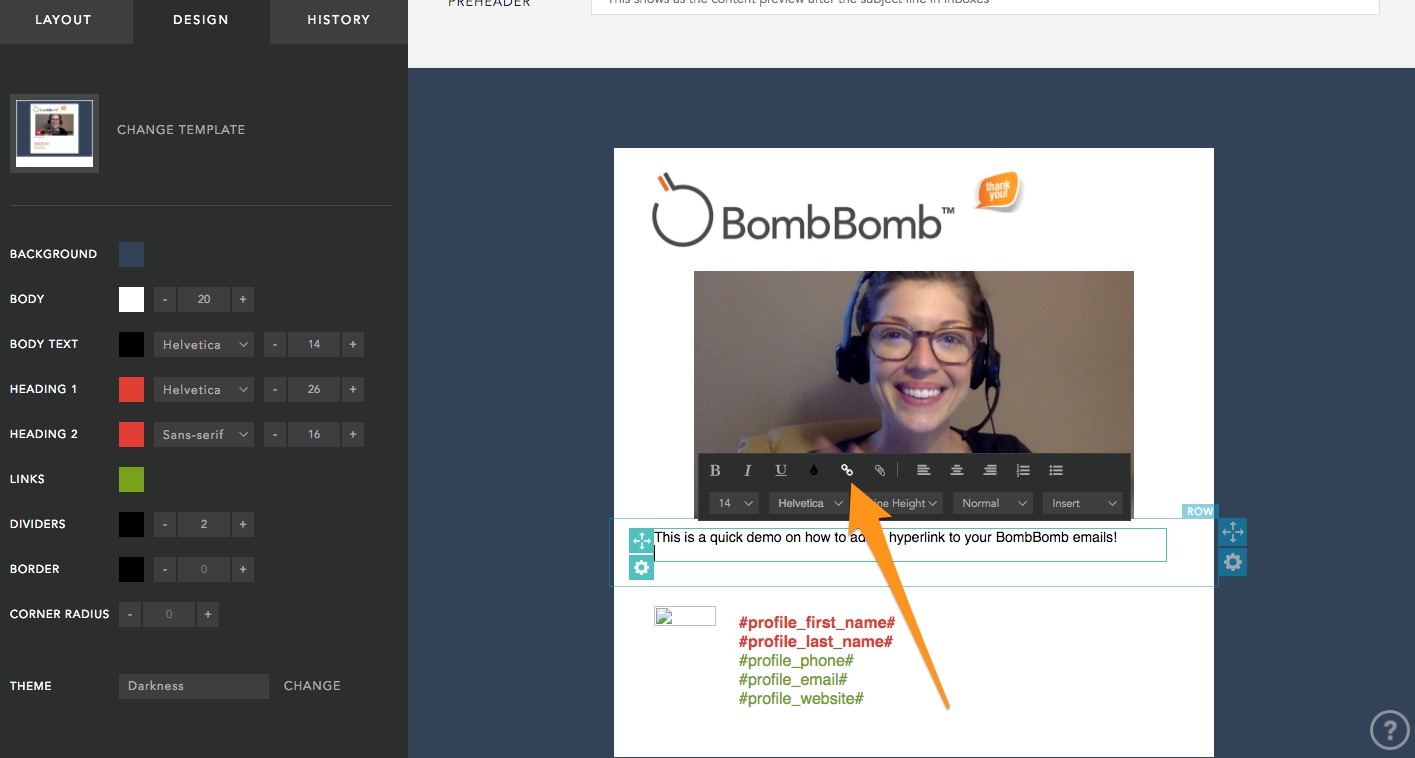Decrease the Corner Radius value
Screen dimensions: 1415x758
tap(130, 614)
